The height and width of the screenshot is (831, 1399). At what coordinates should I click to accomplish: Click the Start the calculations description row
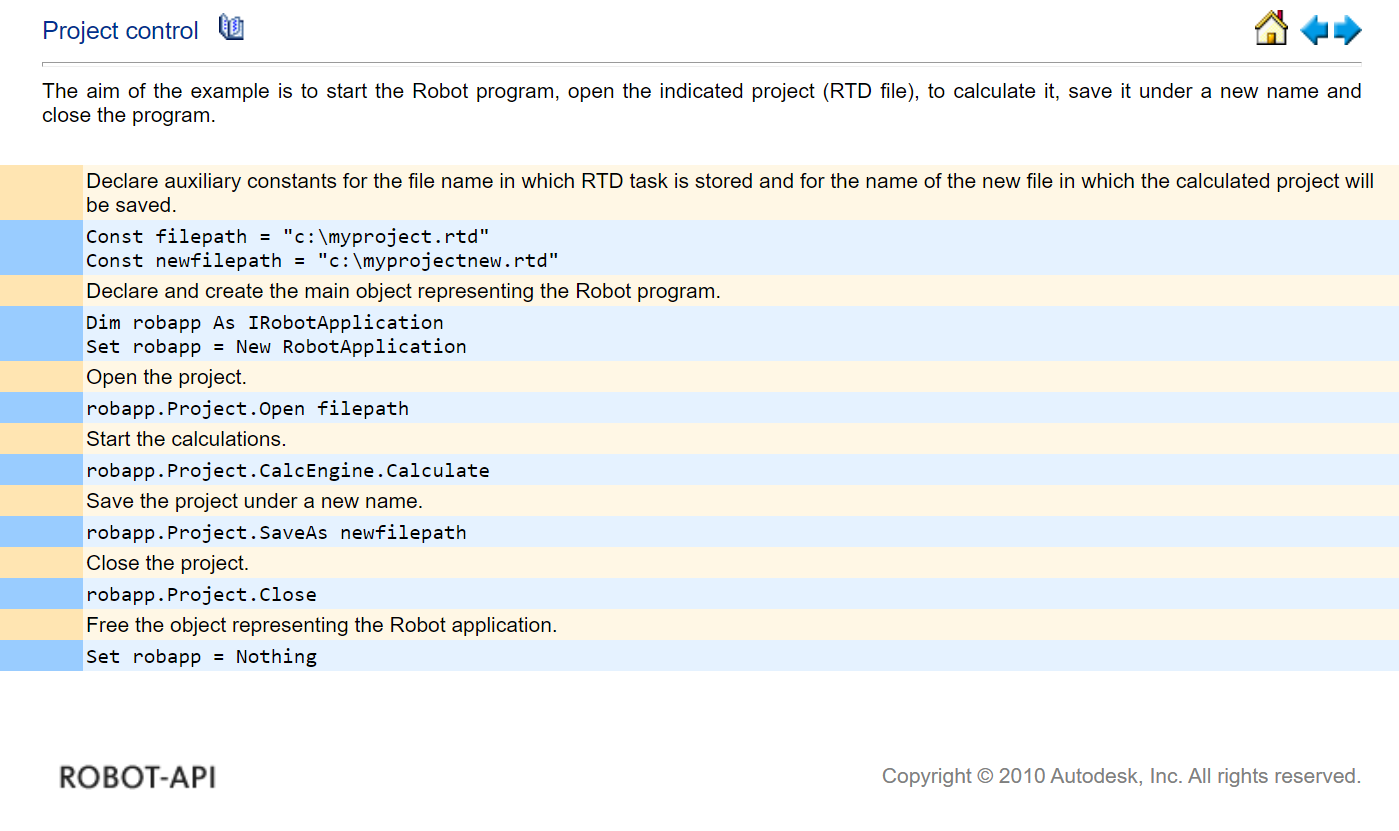185,439
